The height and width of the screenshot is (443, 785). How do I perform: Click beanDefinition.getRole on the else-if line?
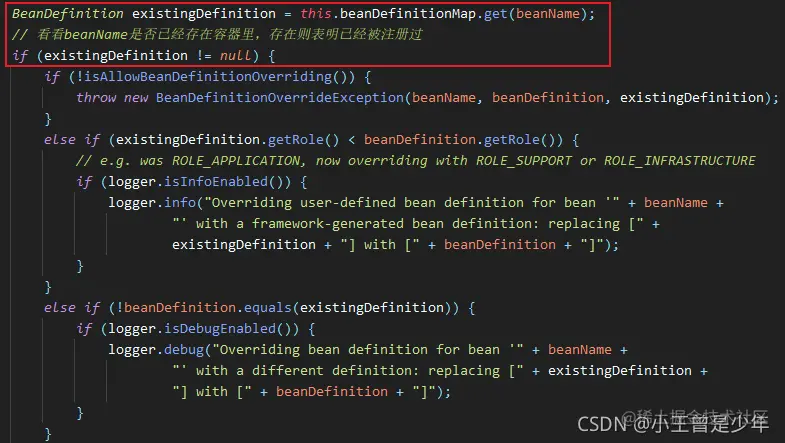point(452,140)
